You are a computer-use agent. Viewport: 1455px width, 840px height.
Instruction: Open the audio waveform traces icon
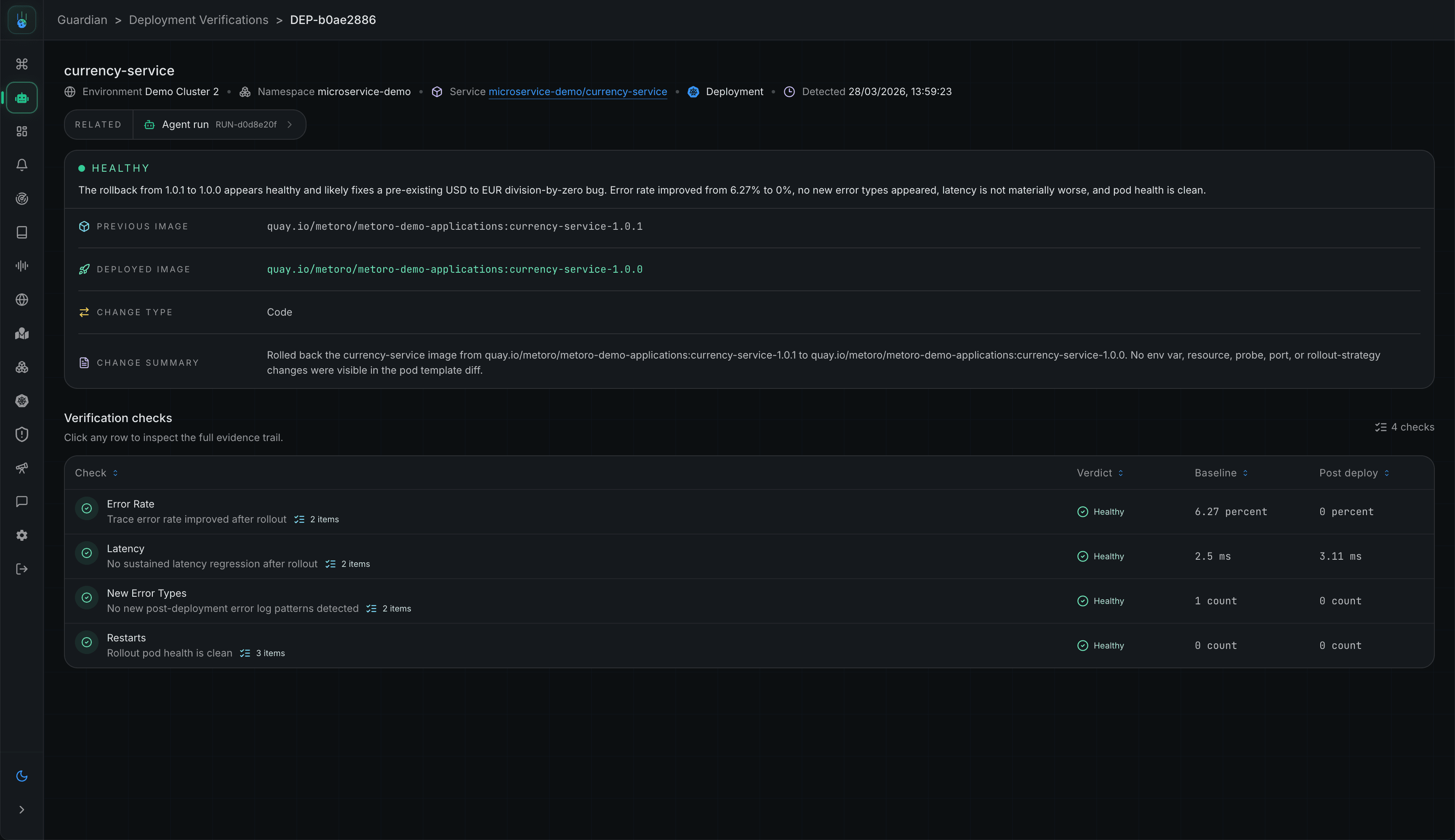click(x=22, y=266)
